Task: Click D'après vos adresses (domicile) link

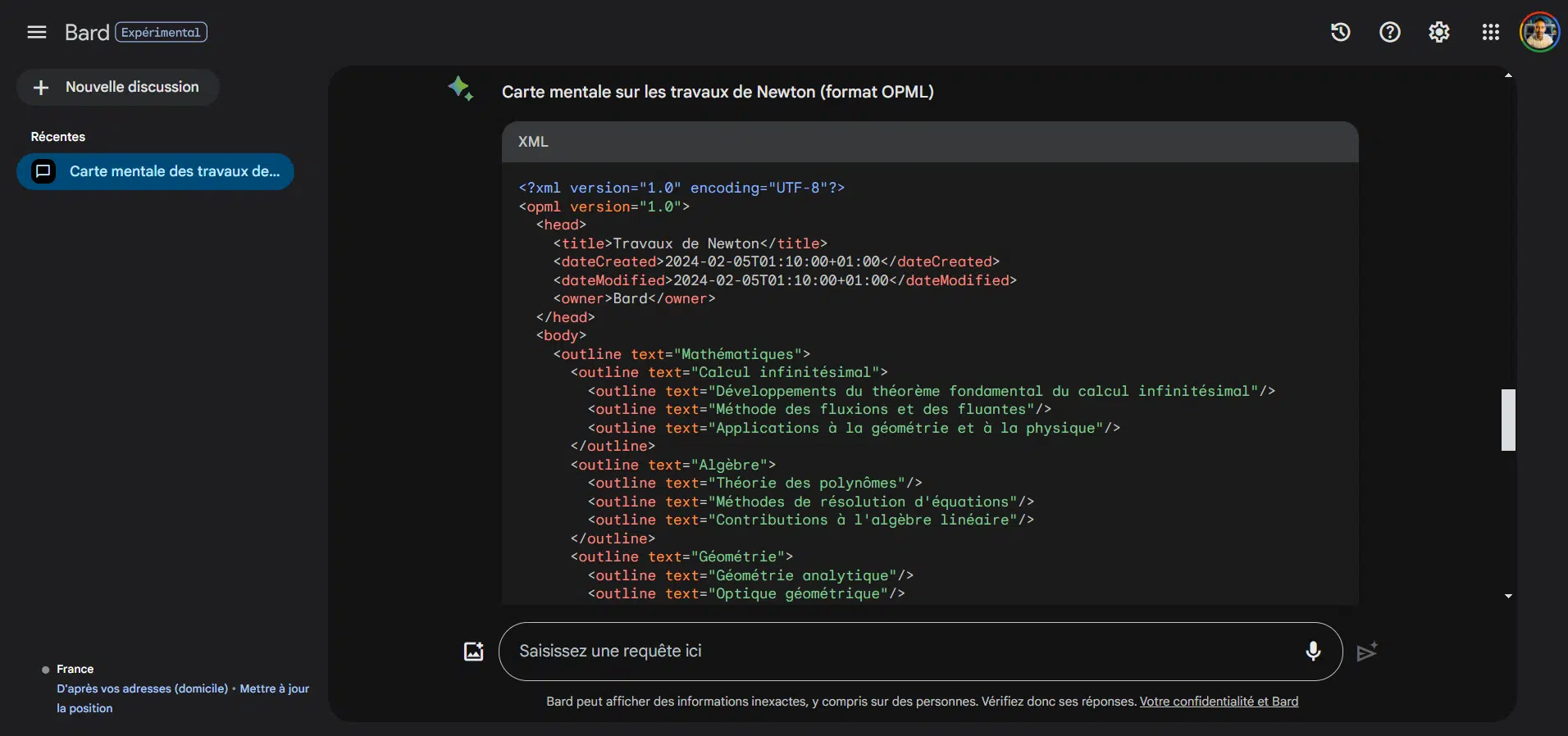Action: (x=142, y=688)
